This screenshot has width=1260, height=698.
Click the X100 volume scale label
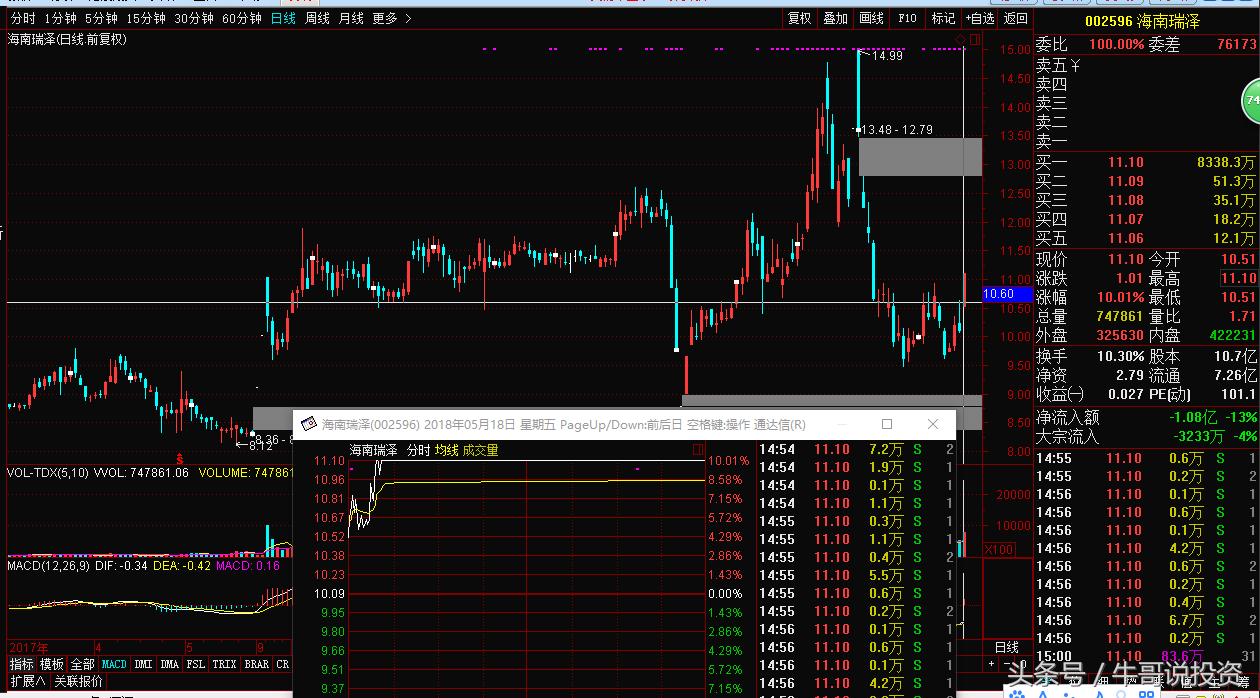998,549
